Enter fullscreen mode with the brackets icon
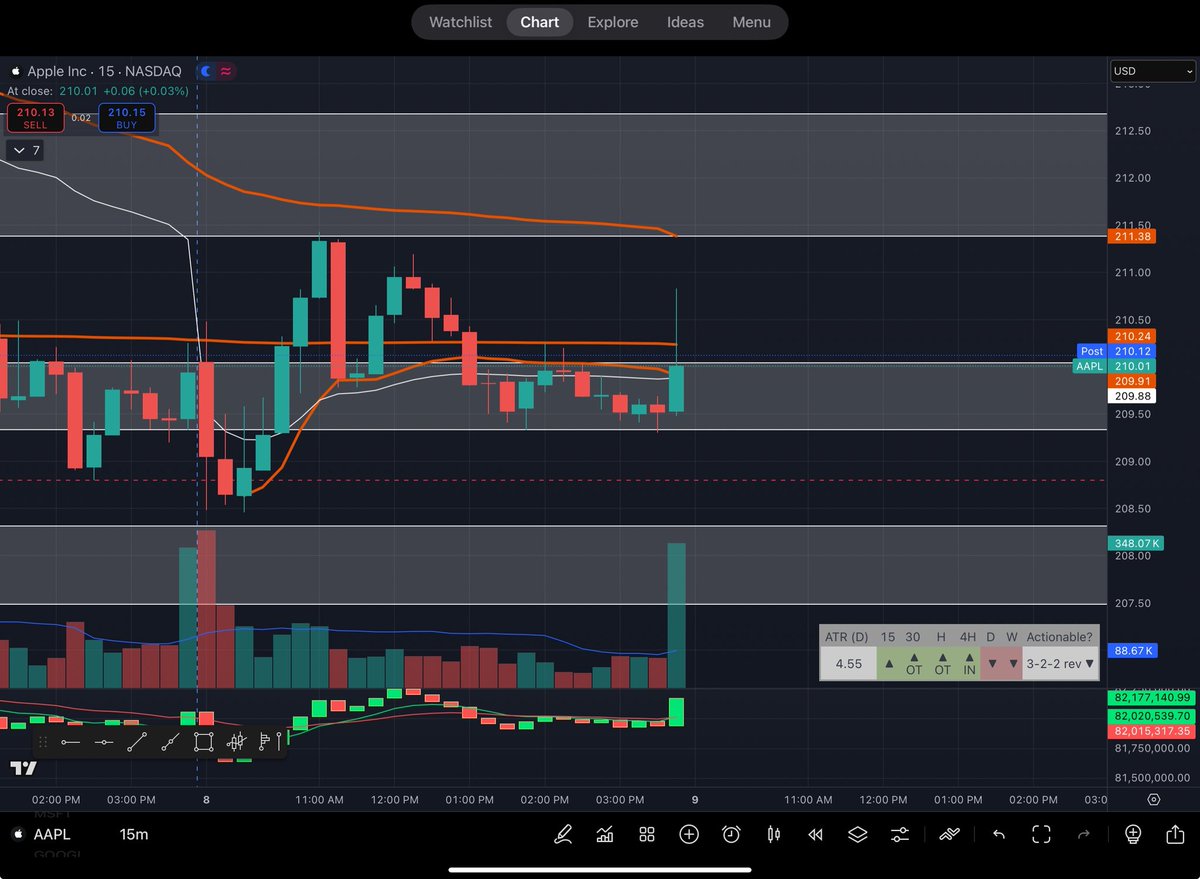Screen dimensions: 1200x879 point(1041,834)
